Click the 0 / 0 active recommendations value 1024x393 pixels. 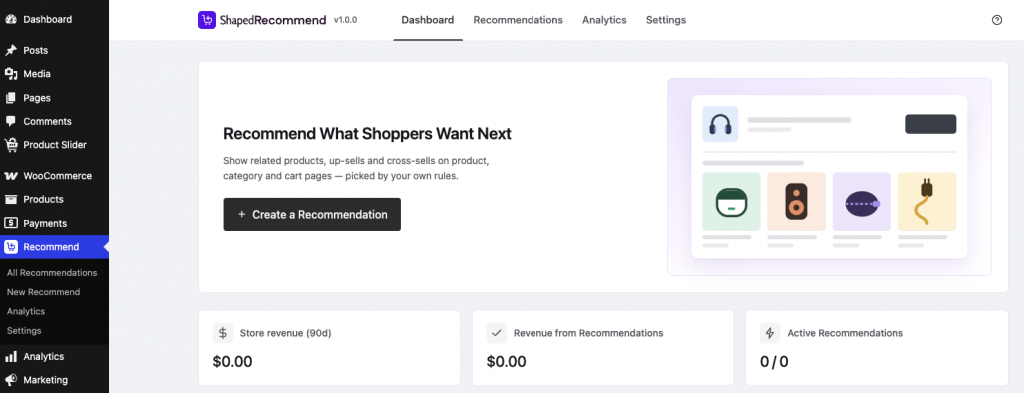point(774,362)
